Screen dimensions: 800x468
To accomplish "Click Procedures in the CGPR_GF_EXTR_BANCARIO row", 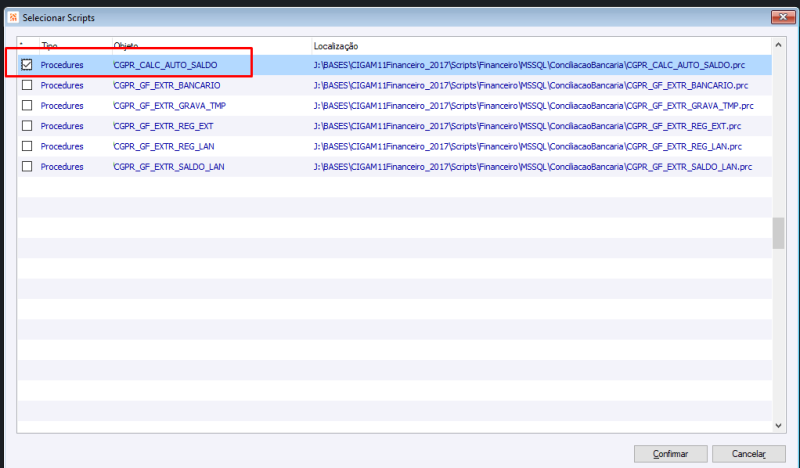I will [x=62, y=85].
